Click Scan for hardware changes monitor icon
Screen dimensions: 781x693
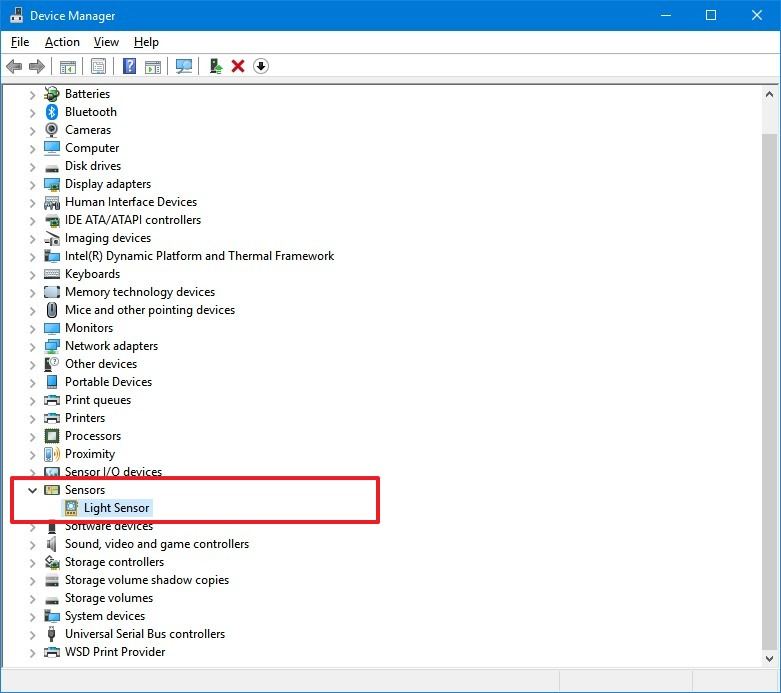(184, 66)
